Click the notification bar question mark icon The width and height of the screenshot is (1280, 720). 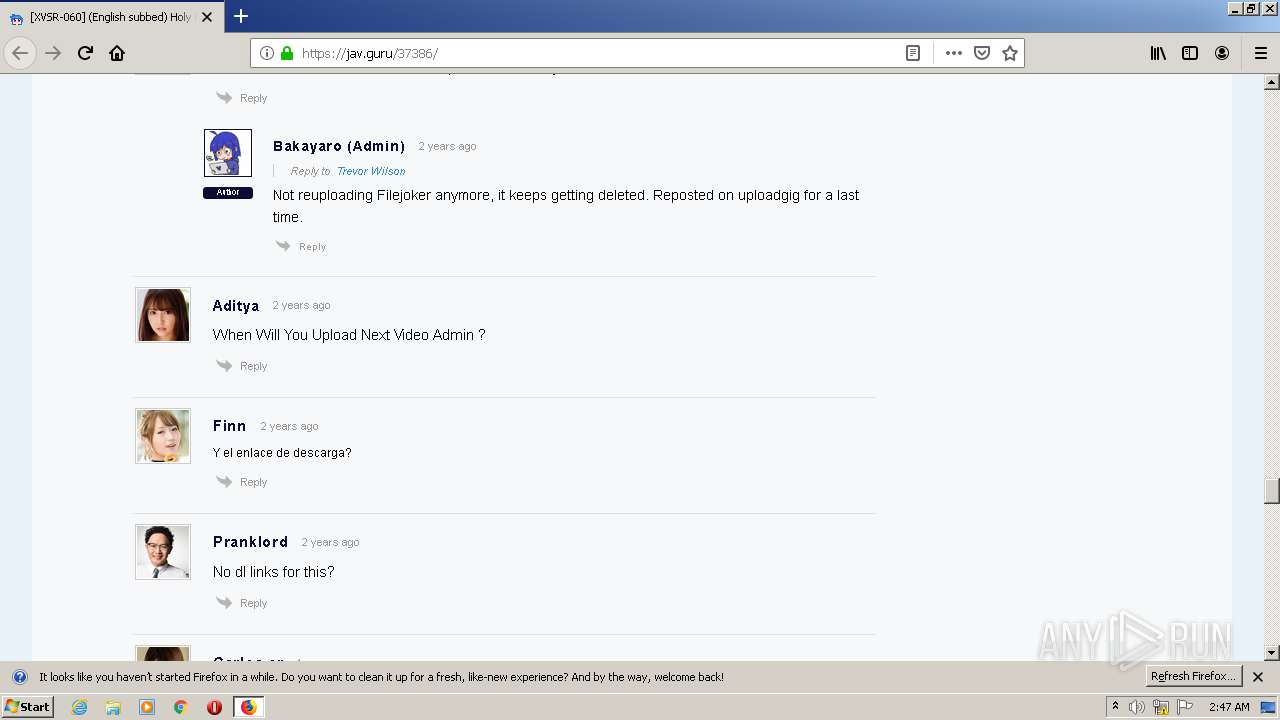click(19, 677)
